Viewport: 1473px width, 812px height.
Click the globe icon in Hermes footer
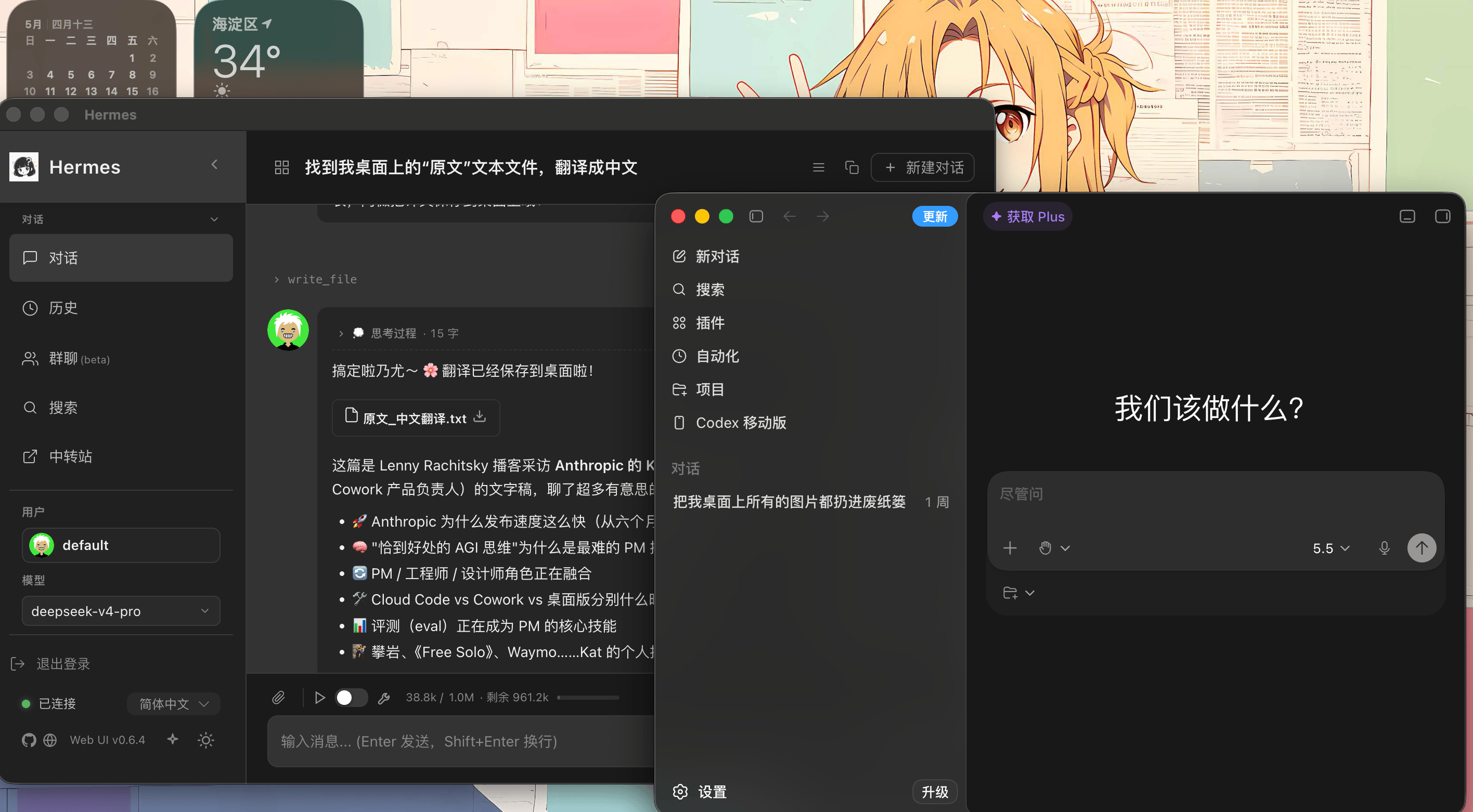click(50, 740)
